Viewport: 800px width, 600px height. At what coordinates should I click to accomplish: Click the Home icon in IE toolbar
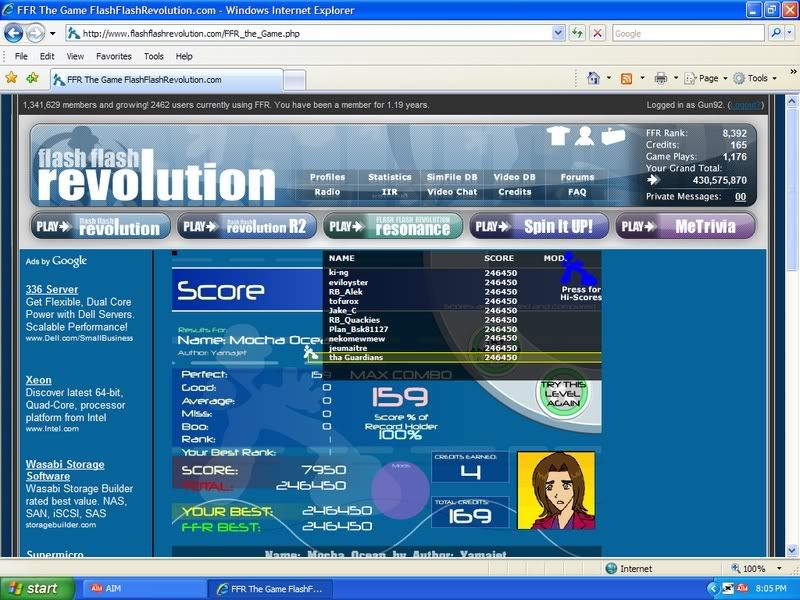593,78
